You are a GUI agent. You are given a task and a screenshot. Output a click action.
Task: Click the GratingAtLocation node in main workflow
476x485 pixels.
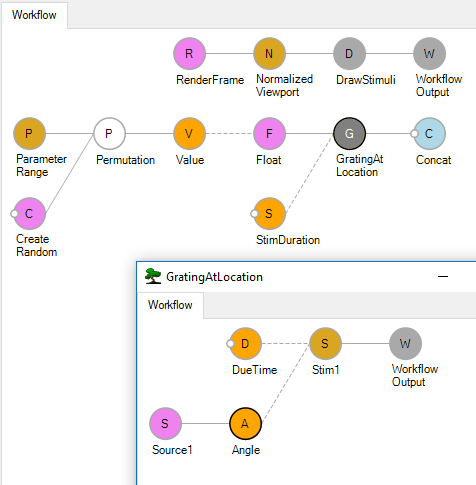pos(349,134)
